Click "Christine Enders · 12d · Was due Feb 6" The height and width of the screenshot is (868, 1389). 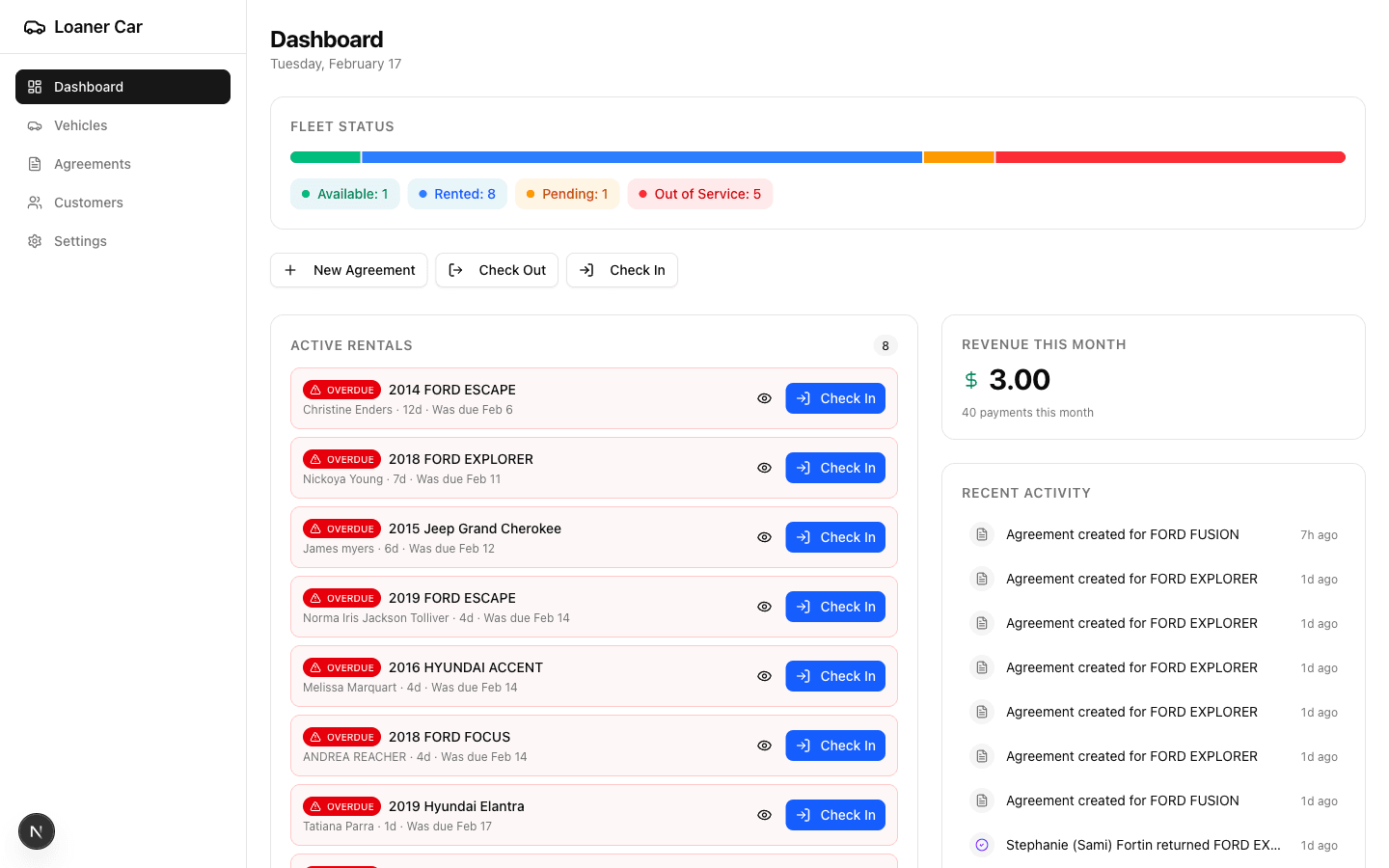(x=408, y=410)
